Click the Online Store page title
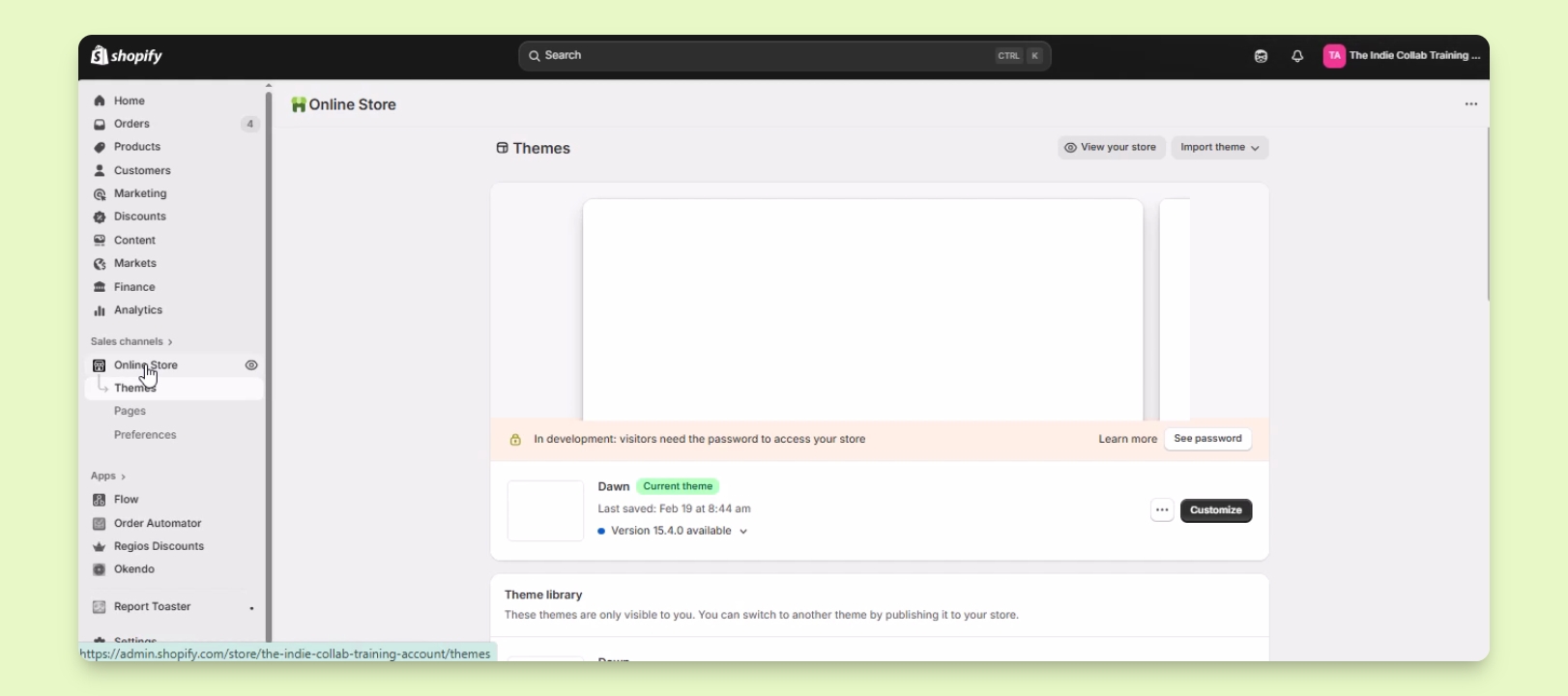 [x=353, y=105]
